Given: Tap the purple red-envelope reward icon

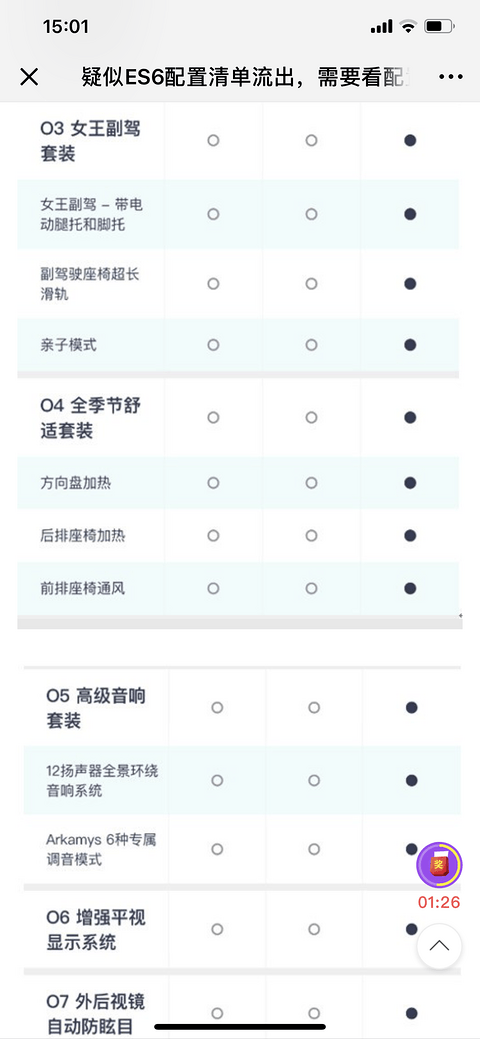Looking at the screenshot, I should (438, 865).
